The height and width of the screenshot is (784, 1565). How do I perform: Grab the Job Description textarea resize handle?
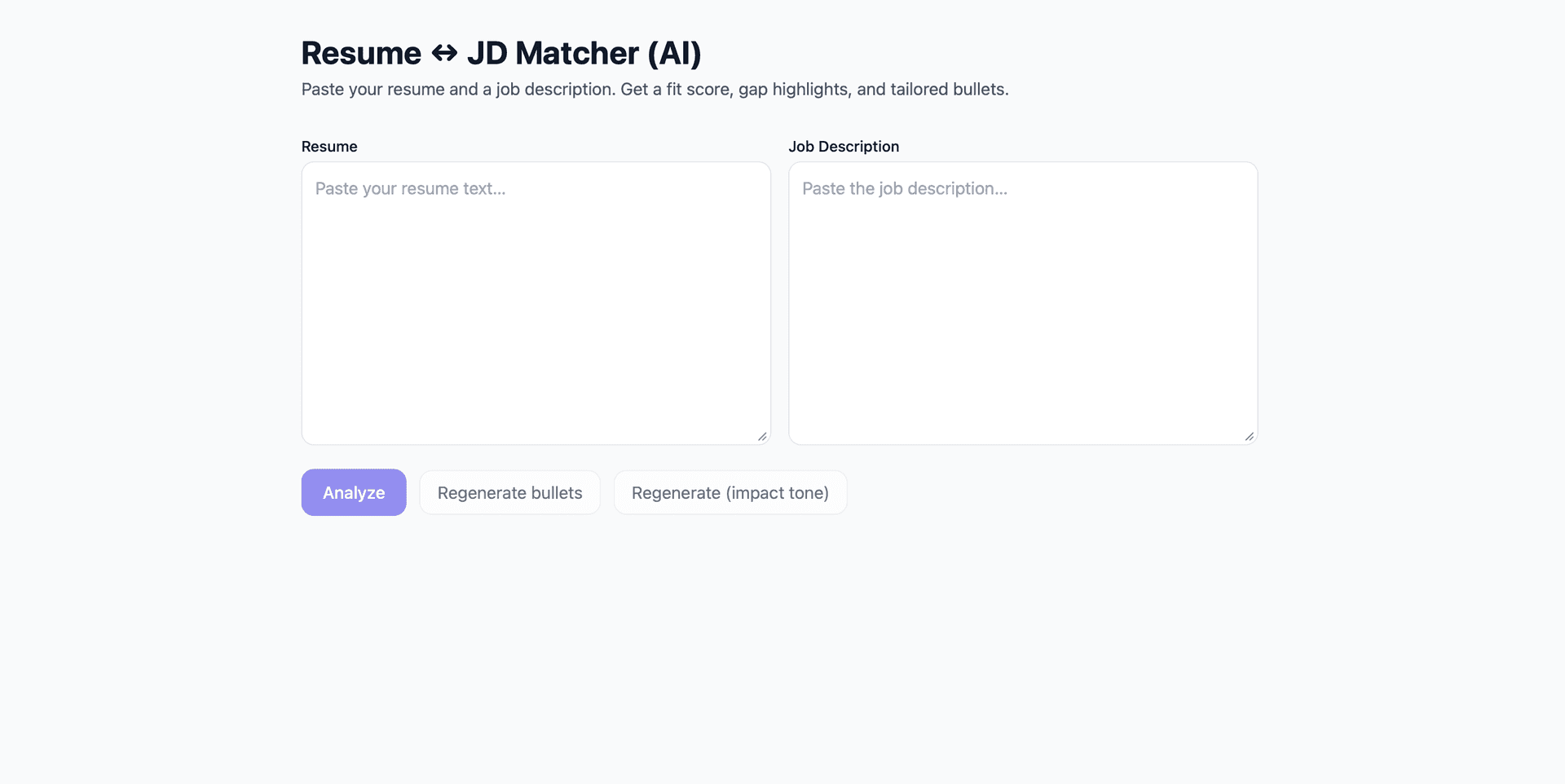click(1250, 437)
